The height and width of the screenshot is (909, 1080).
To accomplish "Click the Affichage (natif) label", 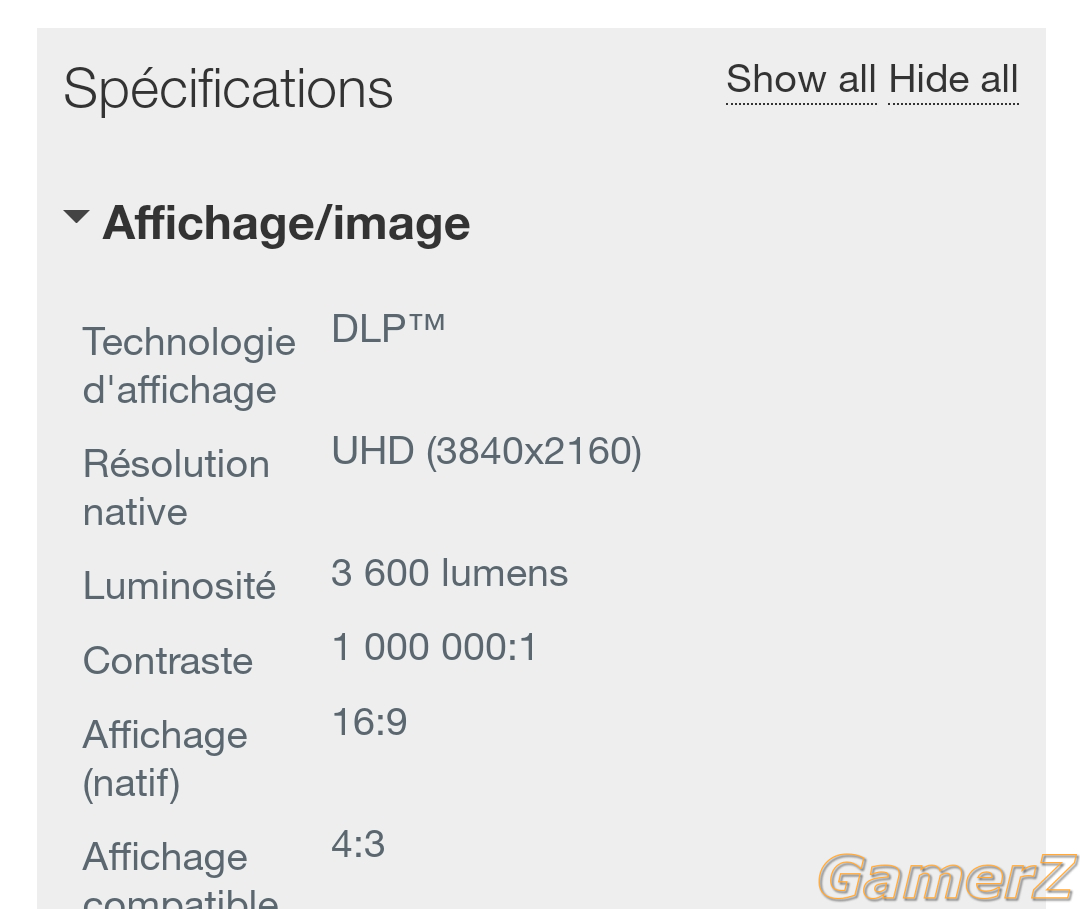I will pyautogui.click(x=165, y=758).
